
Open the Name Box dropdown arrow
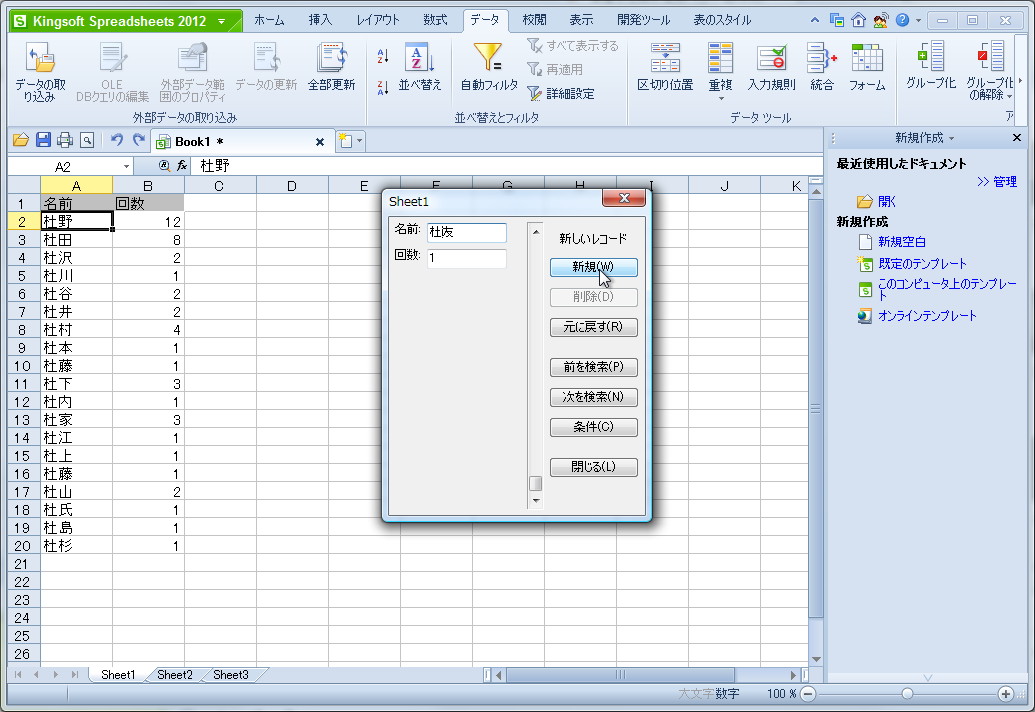click(126, 166)
